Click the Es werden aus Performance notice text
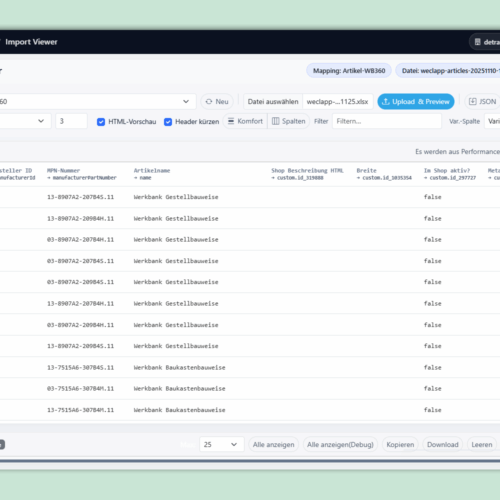This screenshot has width=500, height=500. click(x=457, y=152)
